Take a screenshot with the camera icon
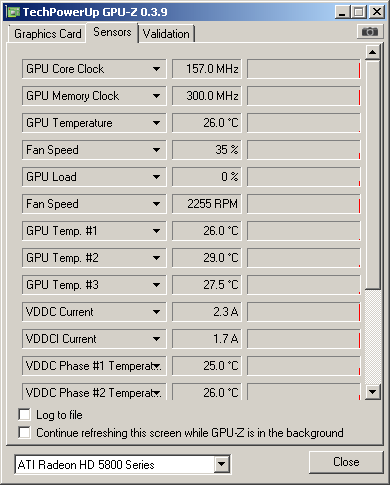Viewport: 390px width, 485px height. point(370,32)
